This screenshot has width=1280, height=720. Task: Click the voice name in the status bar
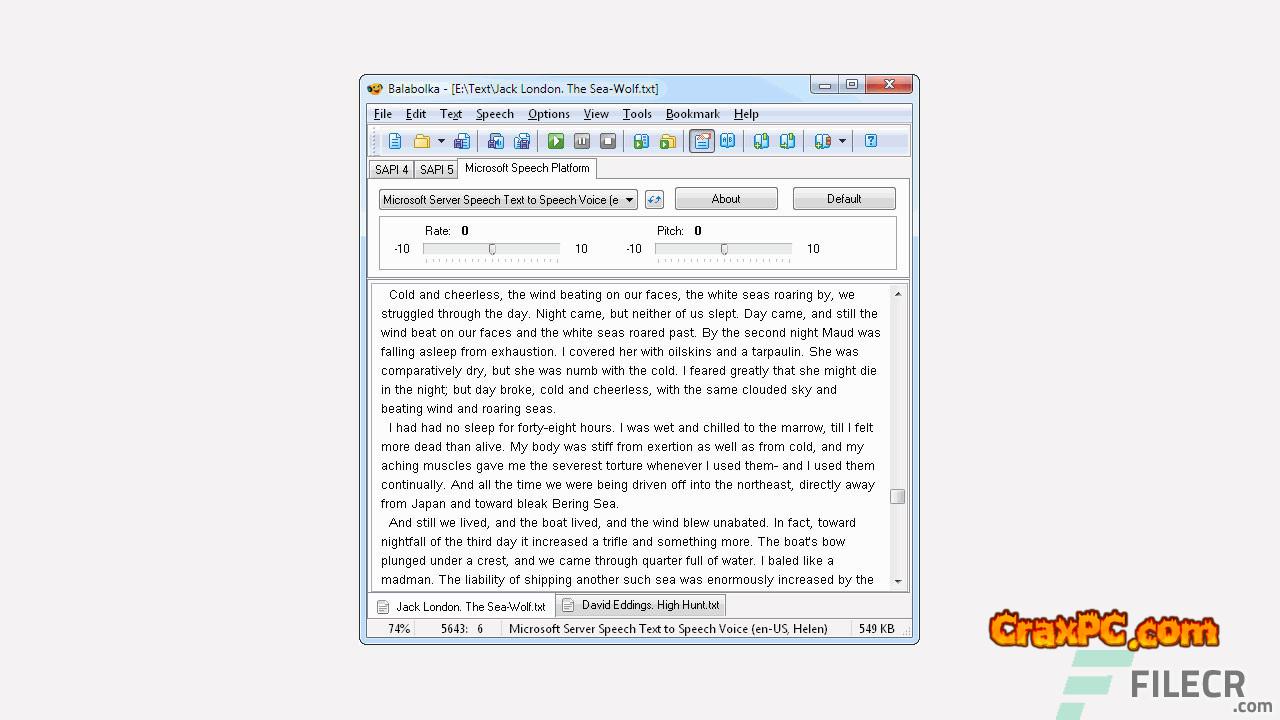click(668, 629)
